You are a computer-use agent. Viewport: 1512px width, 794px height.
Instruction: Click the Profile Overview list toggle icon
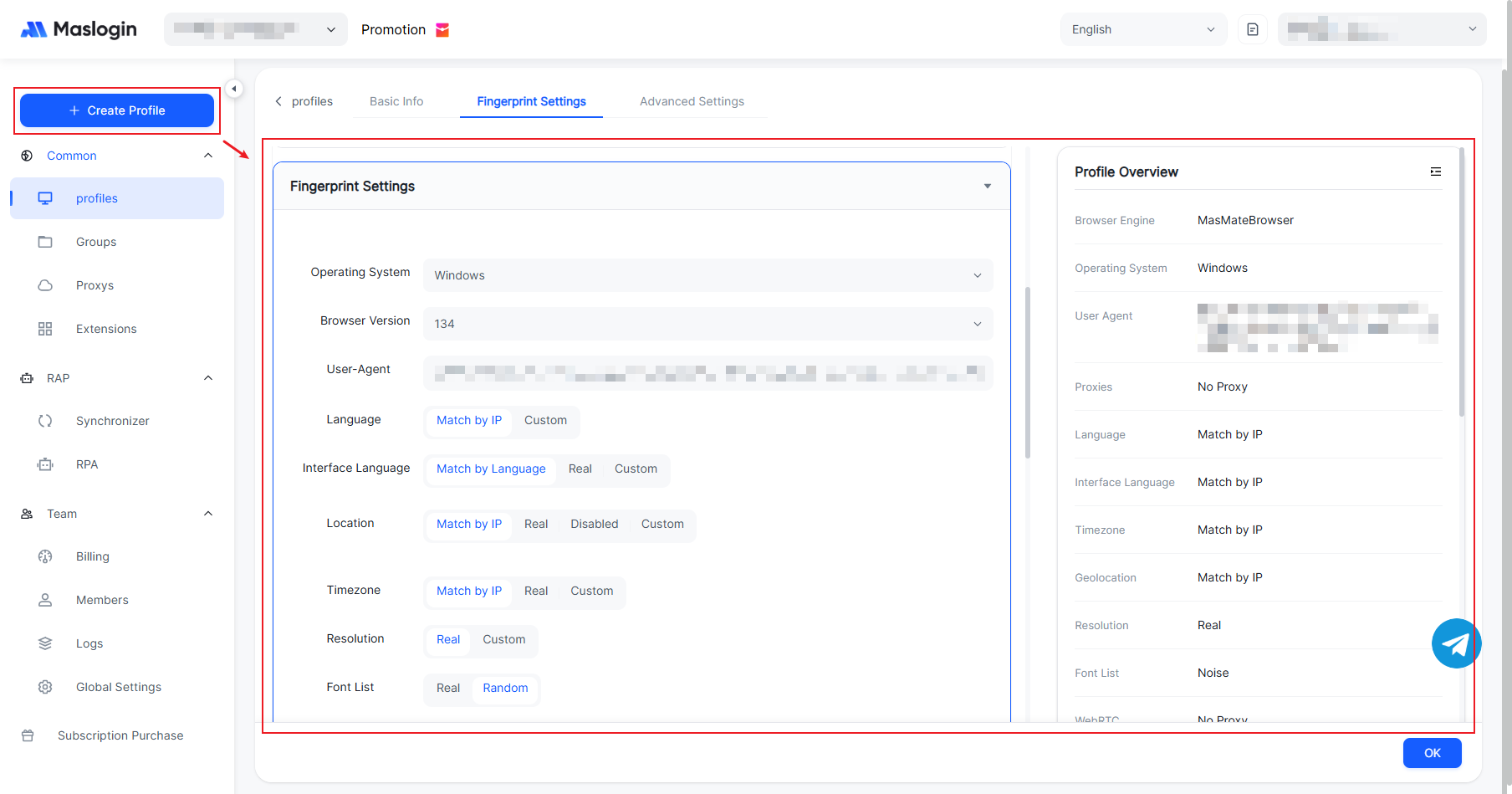(x=1435, y=172)
